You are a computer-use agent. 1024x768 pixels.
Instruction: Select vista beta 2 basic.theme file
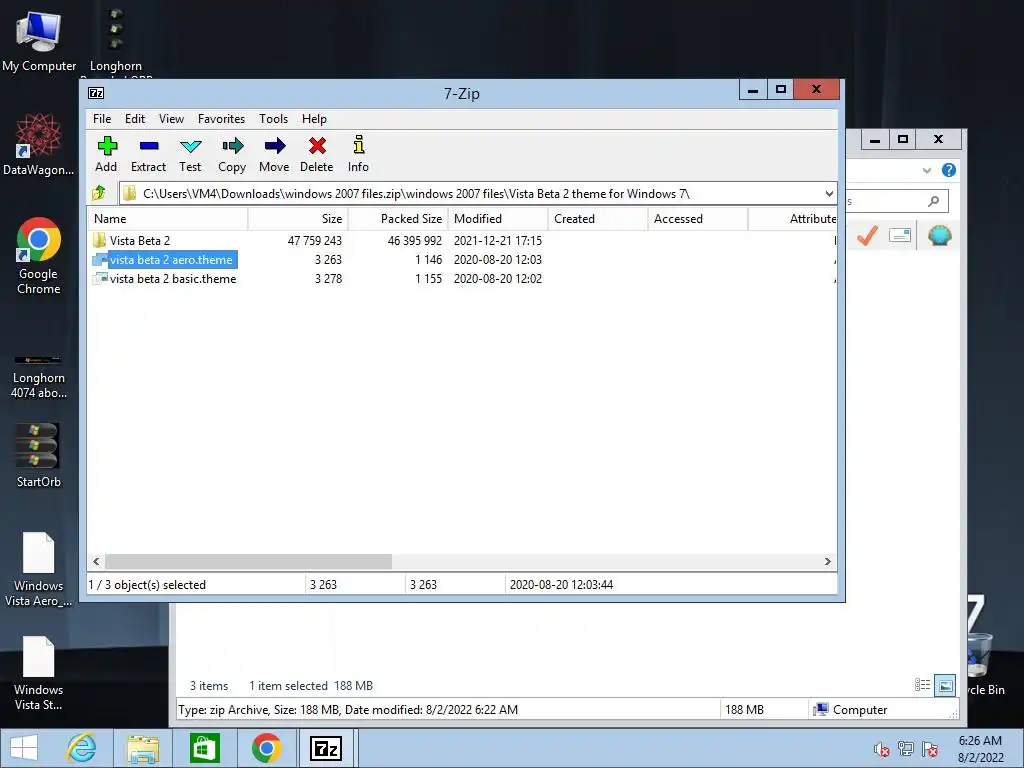[172, 279]
